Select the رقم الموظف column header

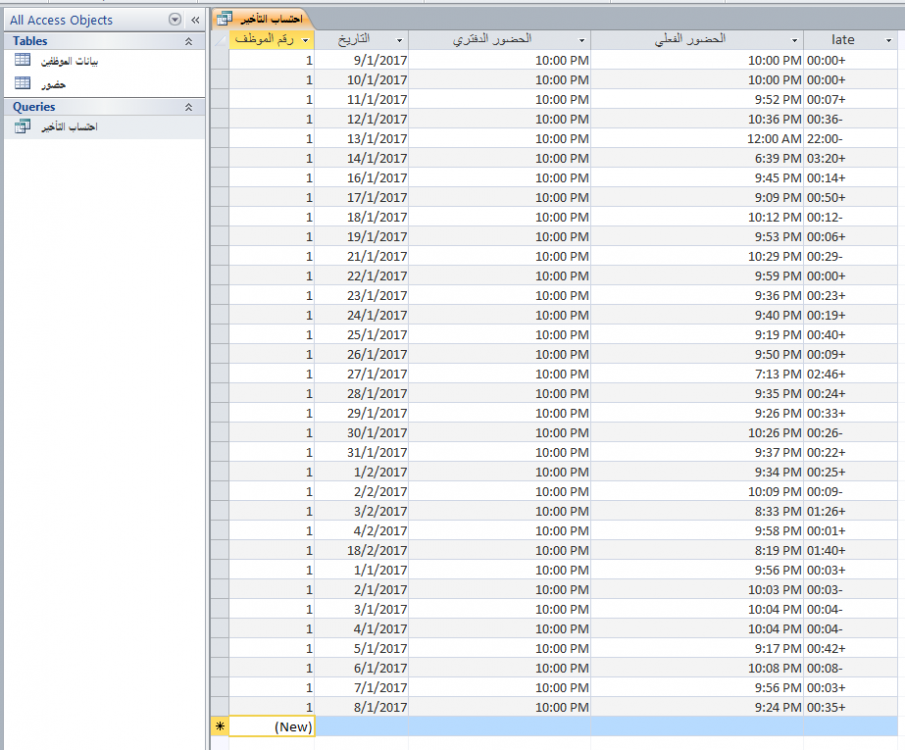[272, 40]
